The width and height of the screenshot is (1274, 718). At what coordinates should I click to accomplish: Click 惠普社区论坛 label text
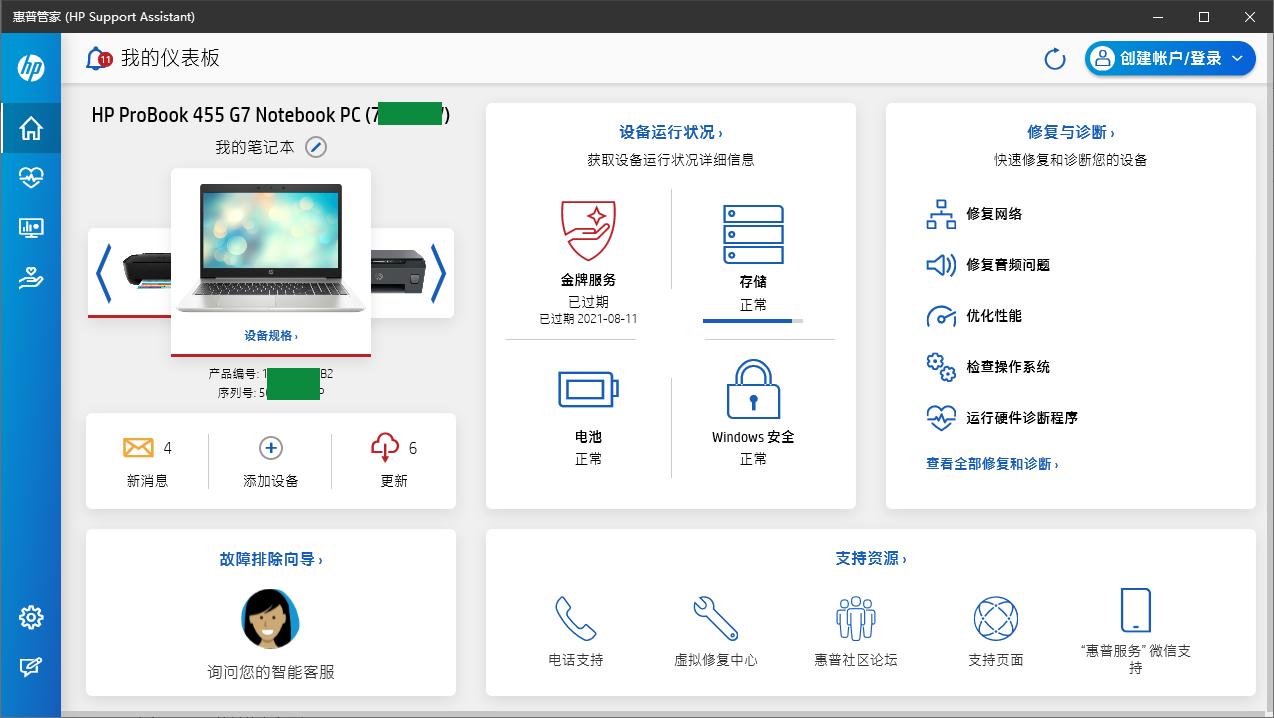tap(856, 660)
